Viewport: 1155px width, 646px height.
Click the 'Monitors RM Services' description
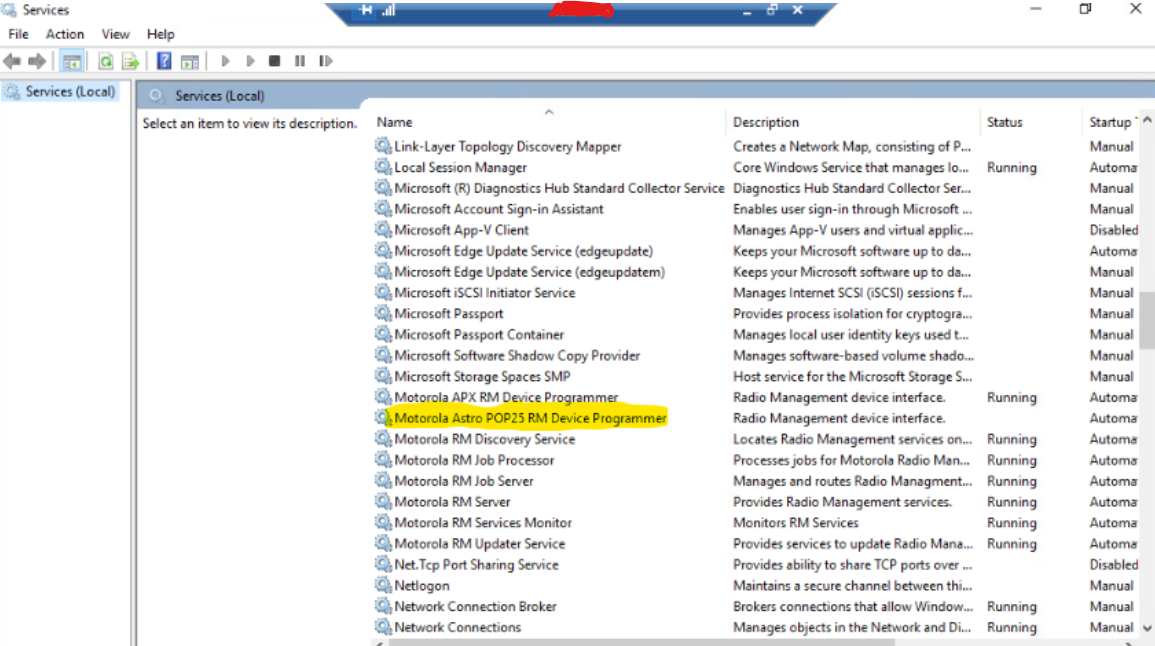(796, 523)
